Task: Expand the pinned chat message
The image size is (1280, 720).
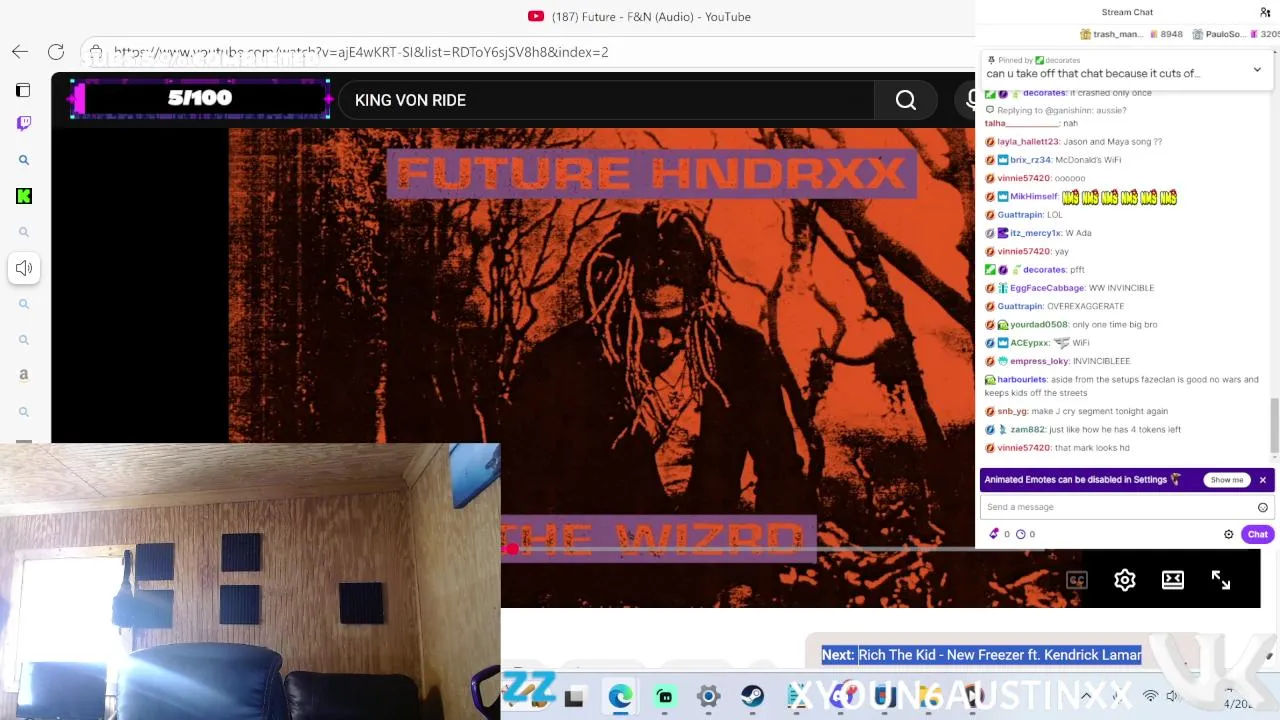Action: coord(1257,69)
